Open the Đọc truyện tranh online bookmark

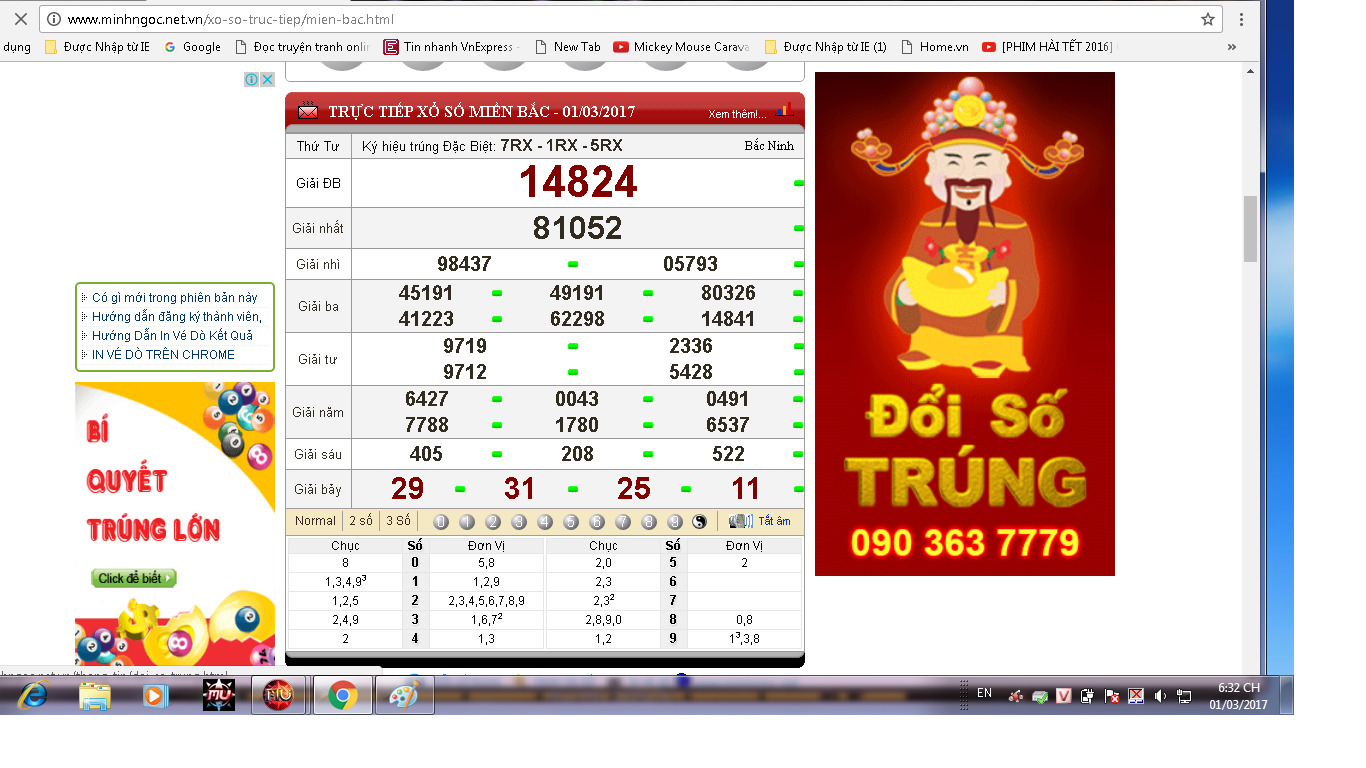[302, 47]
